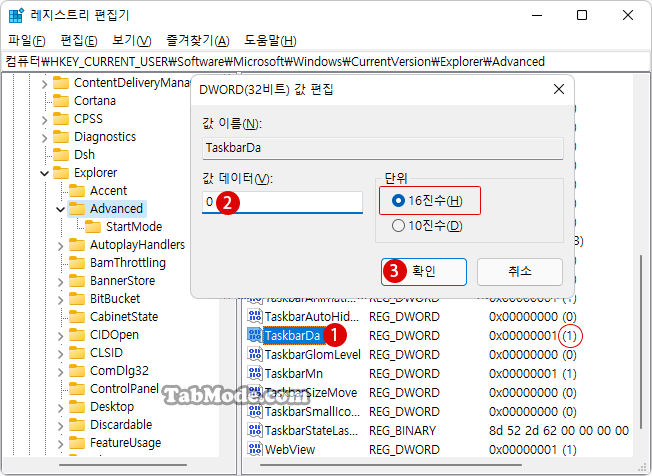Open the 편집(E) menu
Screen dimensions: 652x476
coord(79,41)
